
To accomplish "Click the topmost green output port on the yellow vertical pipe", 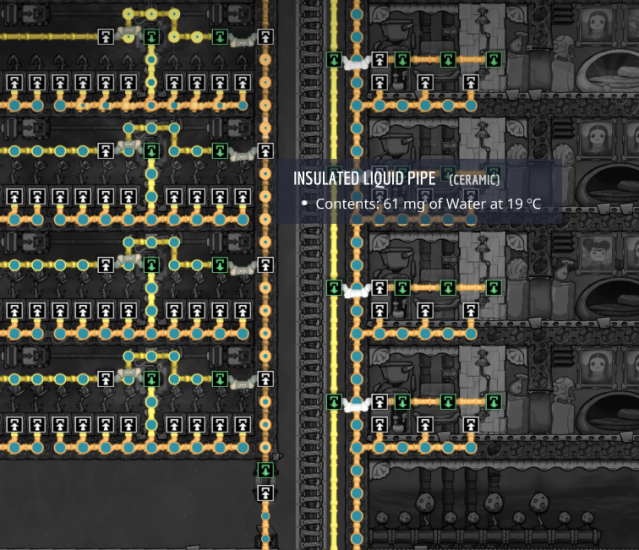I will click(x=334, y=60).
